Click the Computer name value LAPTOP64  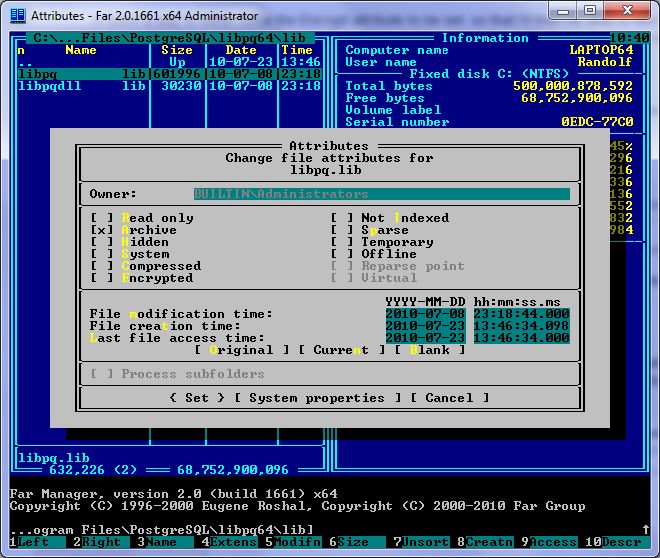601,50
